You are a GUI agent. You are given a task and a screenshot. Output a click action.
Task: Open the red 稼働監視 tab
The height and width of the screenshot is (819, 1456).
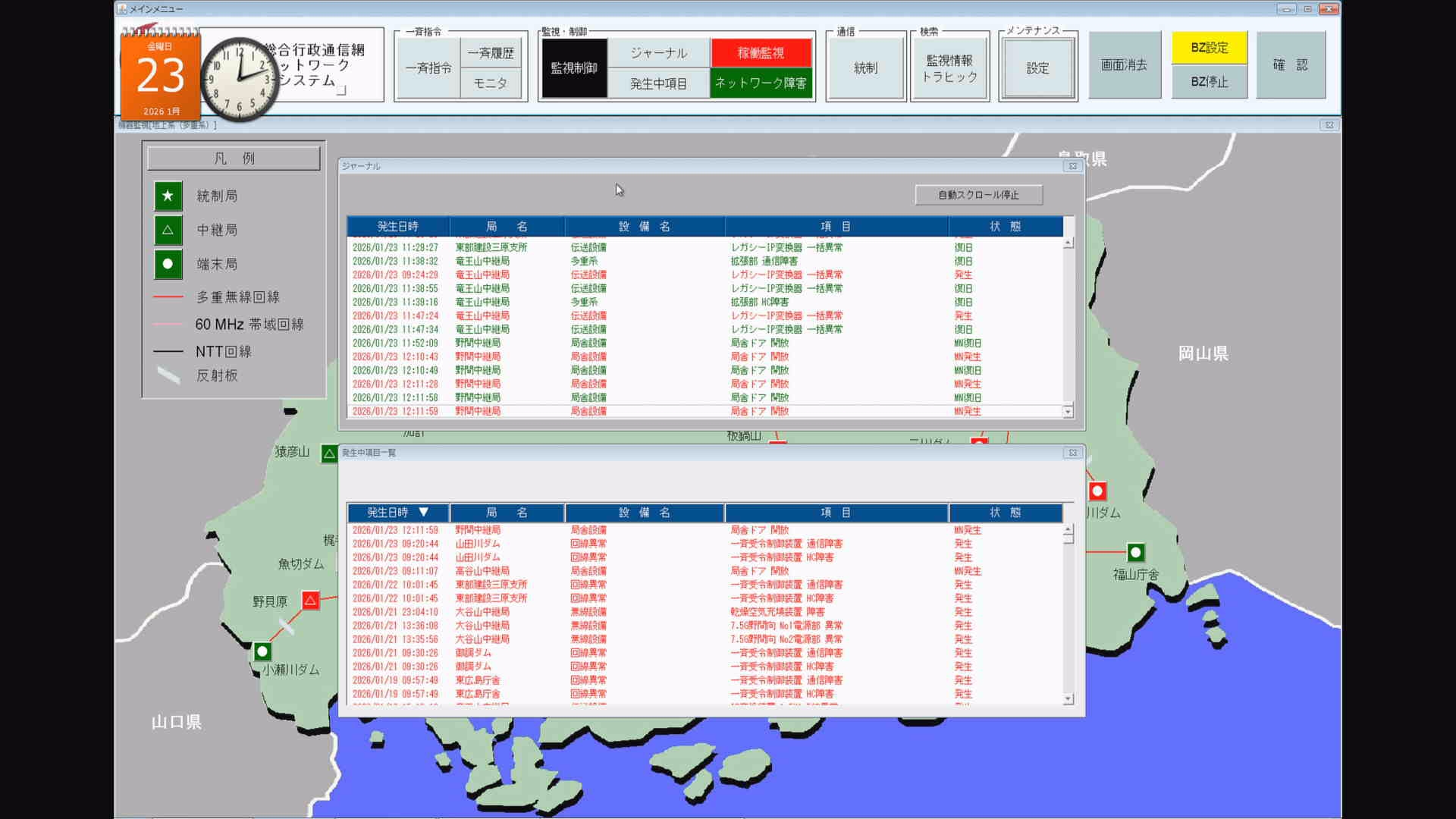click(761, 52)
